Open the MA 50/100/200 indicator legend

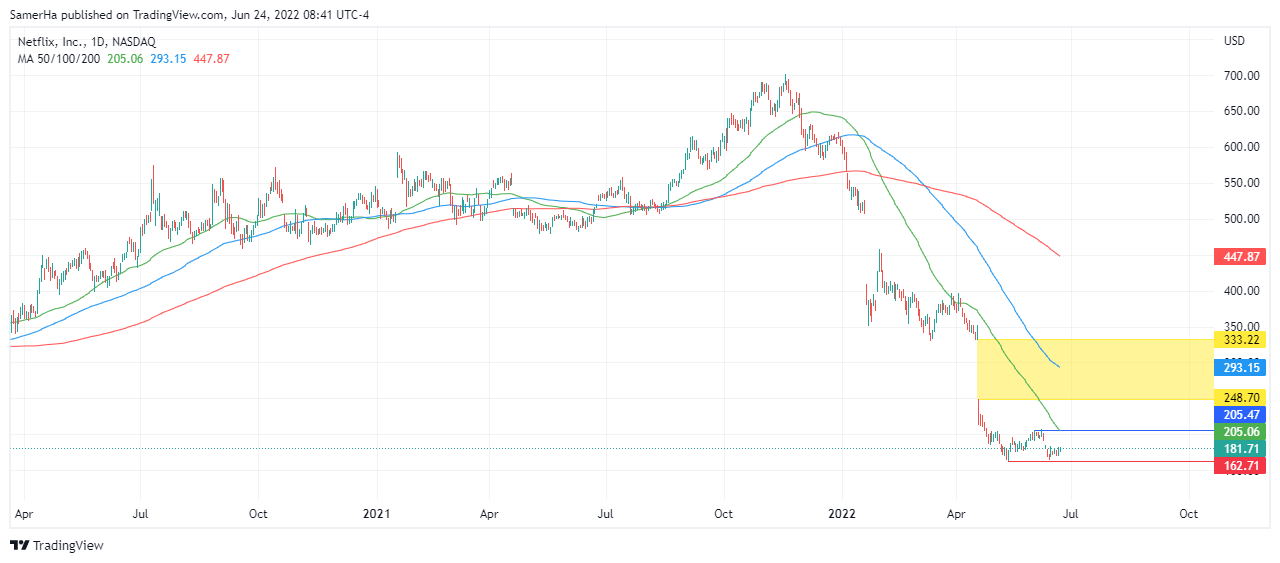(x=58, y=59)
